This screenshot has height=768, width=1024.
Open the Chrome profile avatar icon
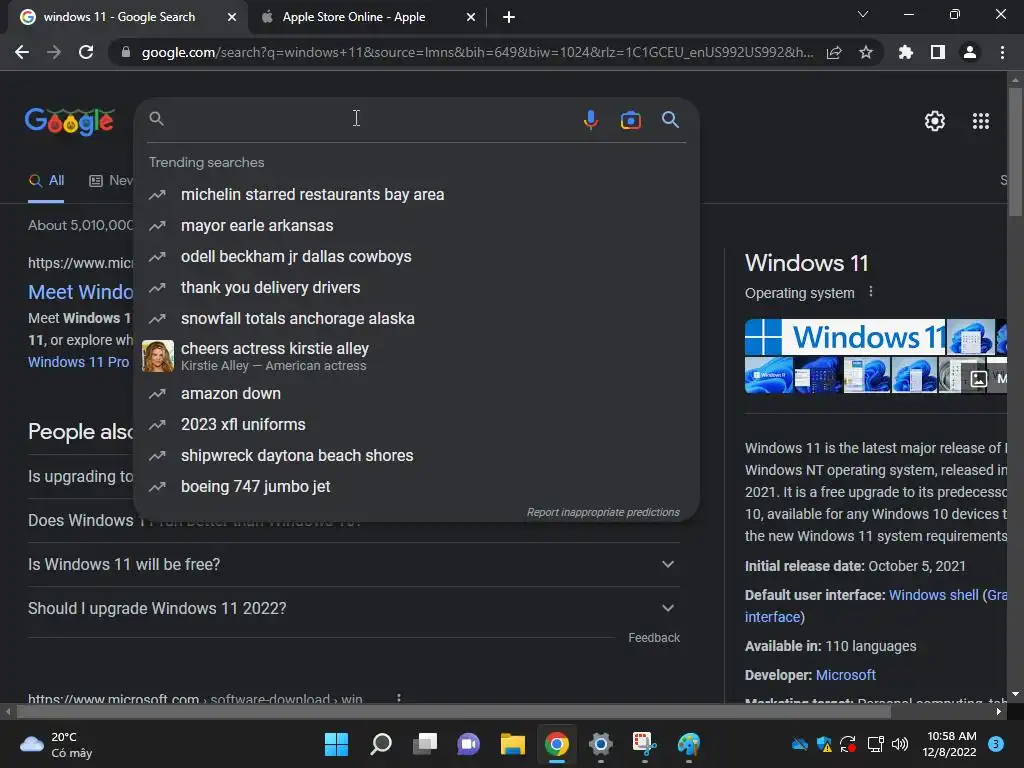pos(970,52)
